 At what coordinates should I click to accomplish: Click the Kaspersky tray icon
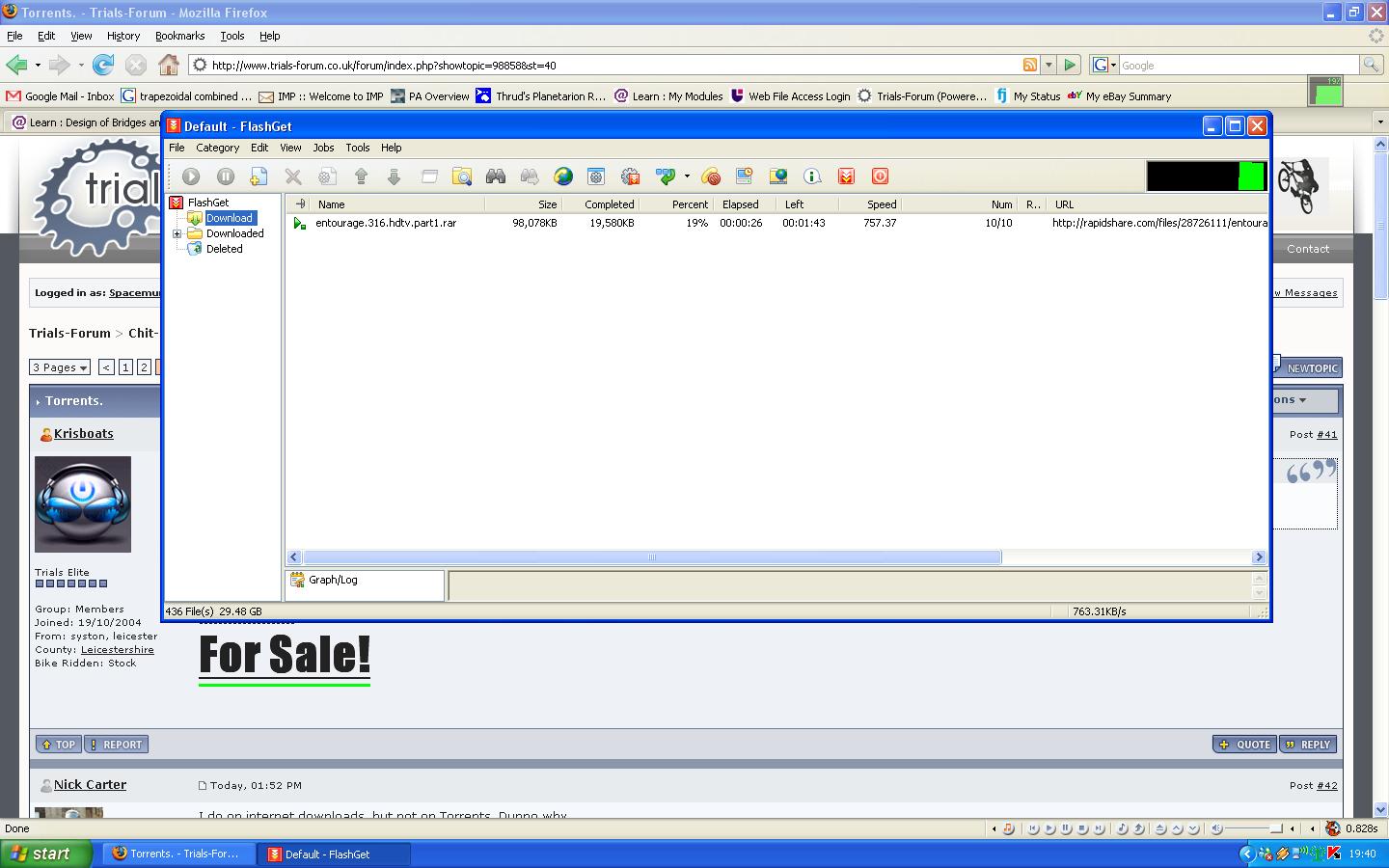pyautogui.click(x=1334, y=854)
